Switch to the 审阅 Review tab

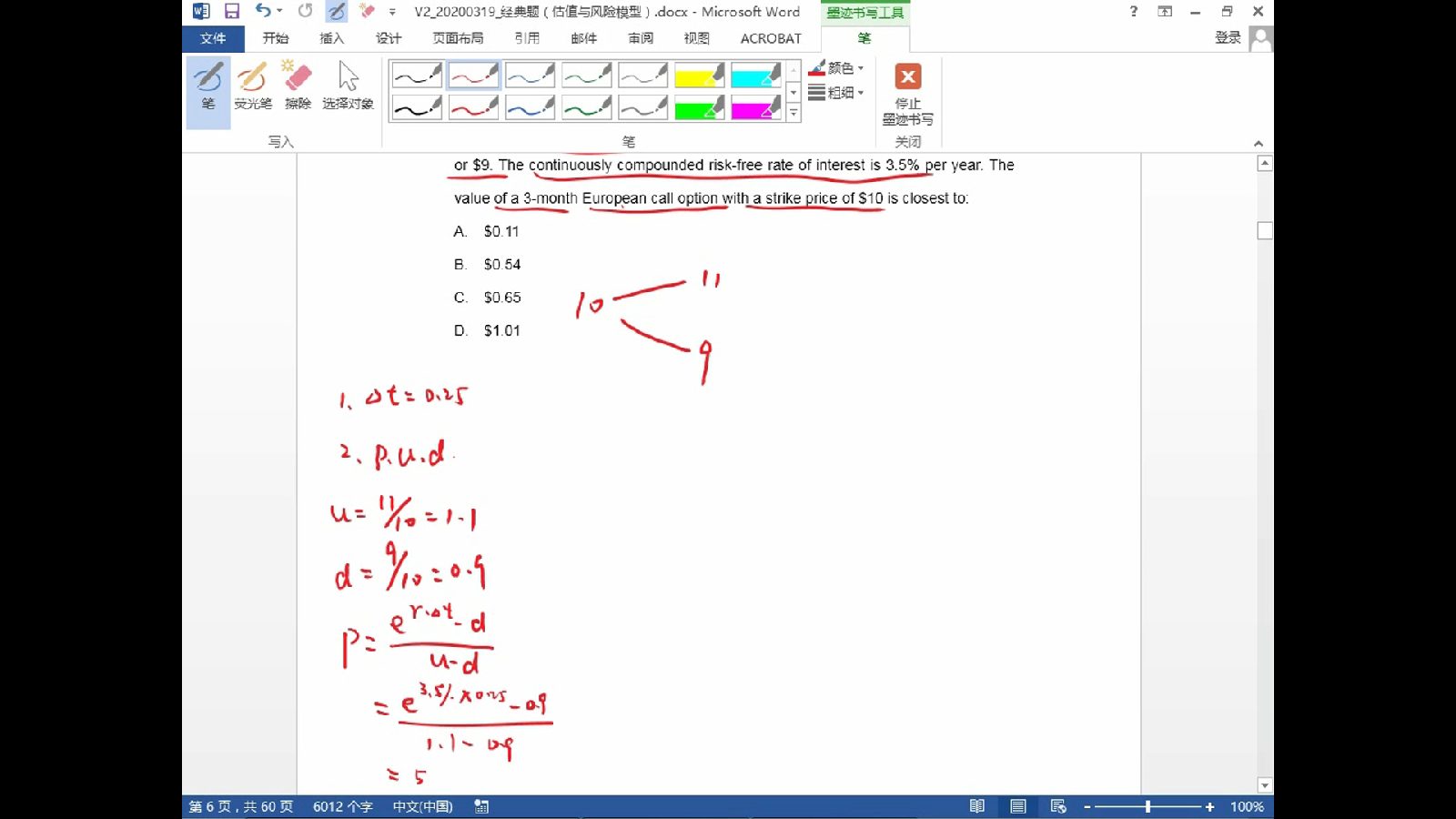[x=640, y=38]
